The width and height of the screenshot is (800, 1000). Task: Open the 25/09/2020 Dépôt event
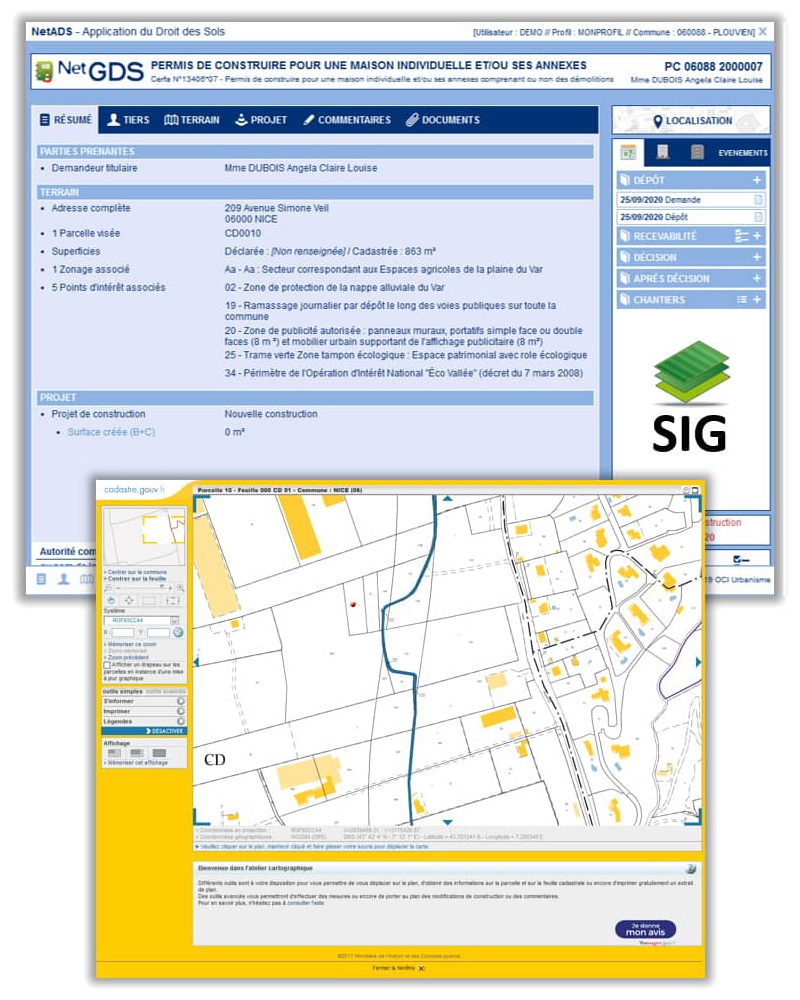pos(691,217)
